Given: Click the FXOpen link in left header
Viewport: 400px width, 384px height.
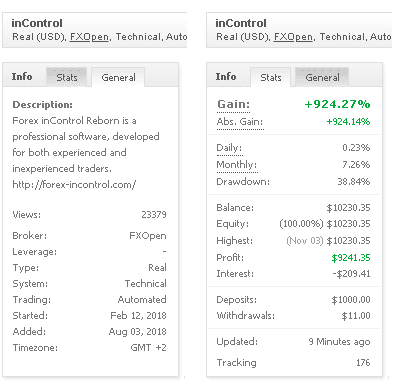Looking at the screenshot, I should (89, 37).
